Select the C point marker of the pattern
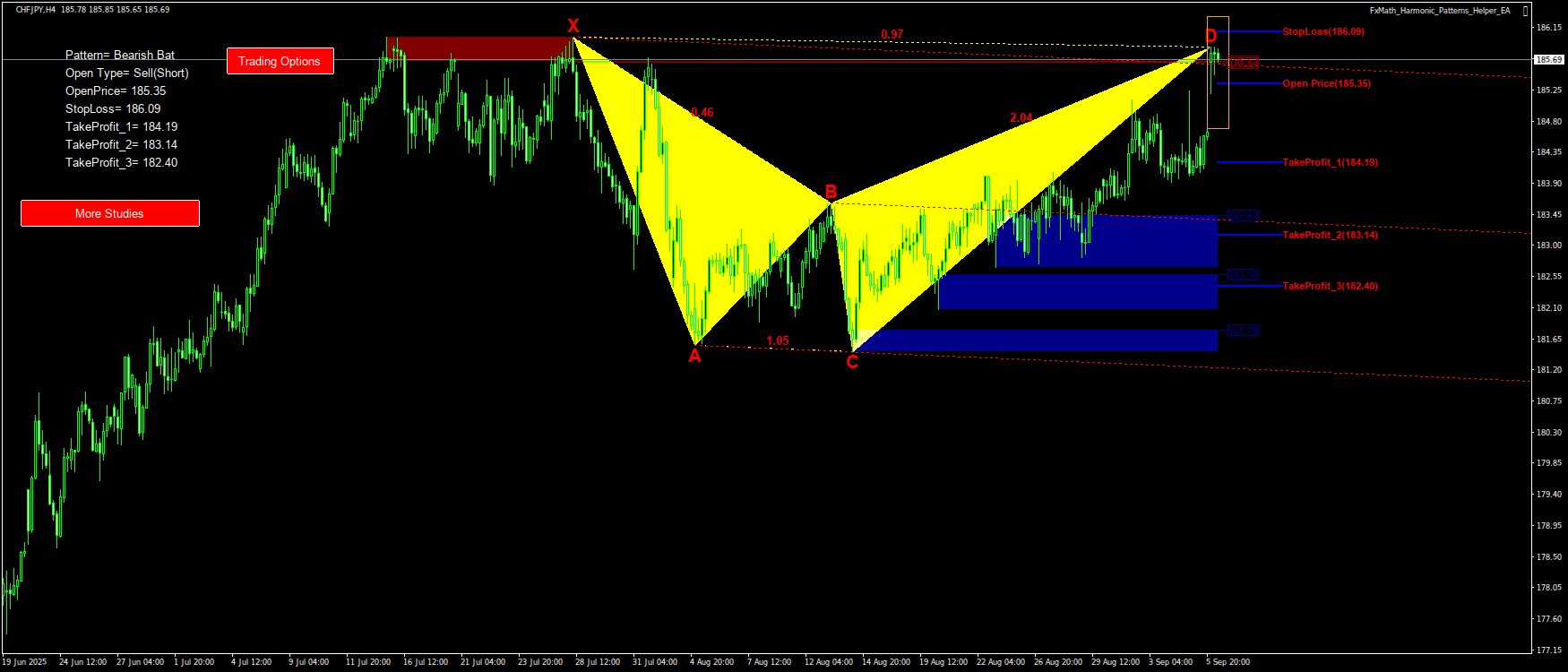This screenshot has height=672, width=1568. pyautogui.click(x=852, y=362)
